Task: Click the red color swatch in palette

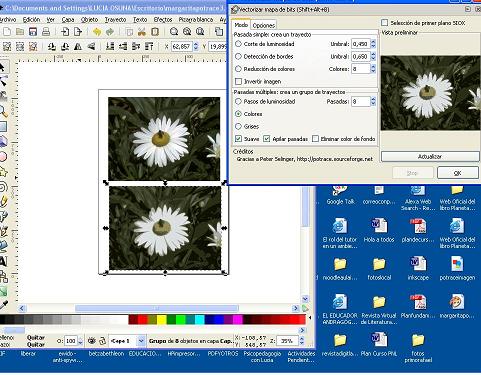Action: point(143,320)
